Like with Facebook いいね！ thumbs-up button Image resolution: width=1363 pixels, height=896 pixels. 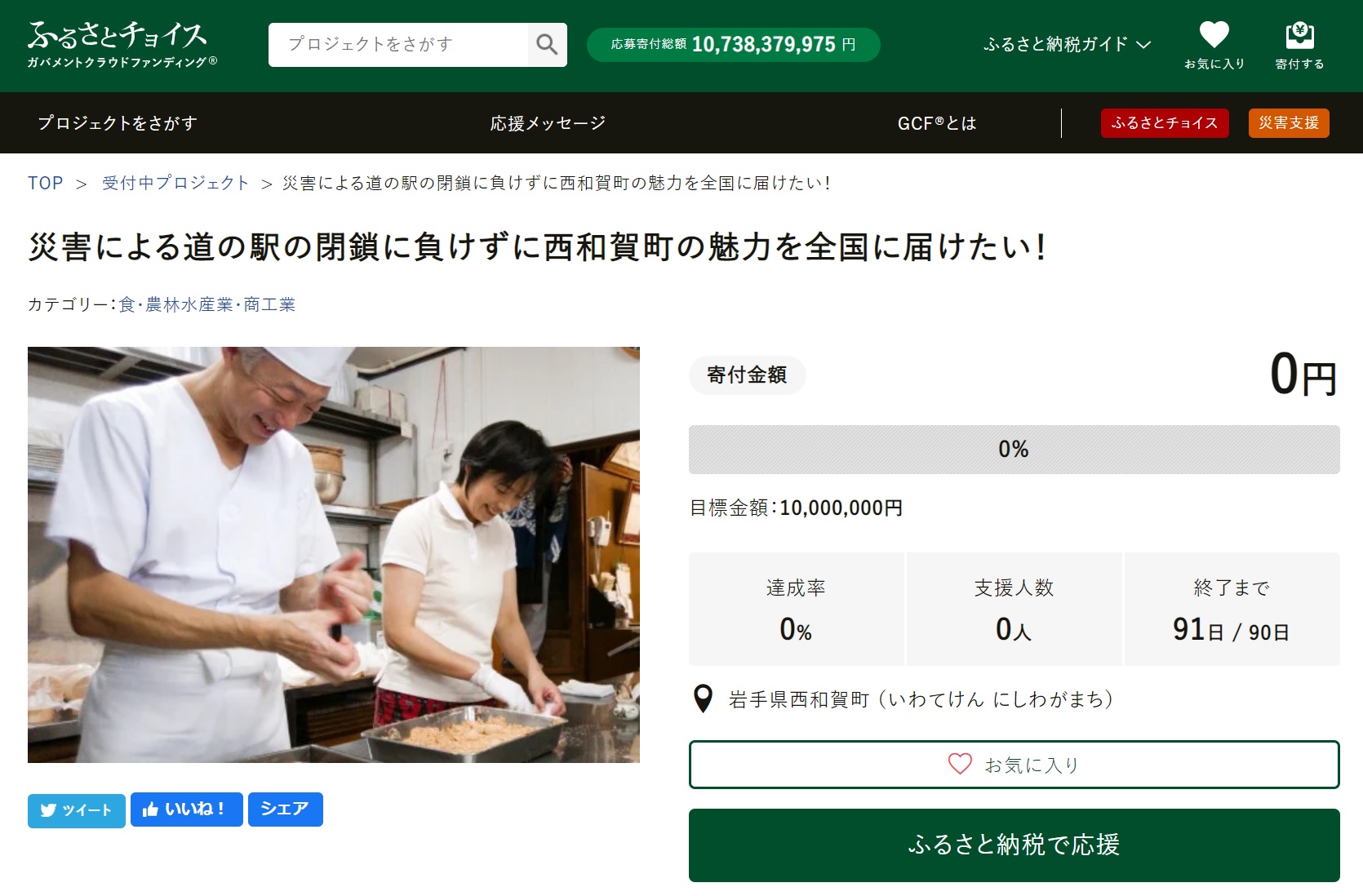[186, 810]
